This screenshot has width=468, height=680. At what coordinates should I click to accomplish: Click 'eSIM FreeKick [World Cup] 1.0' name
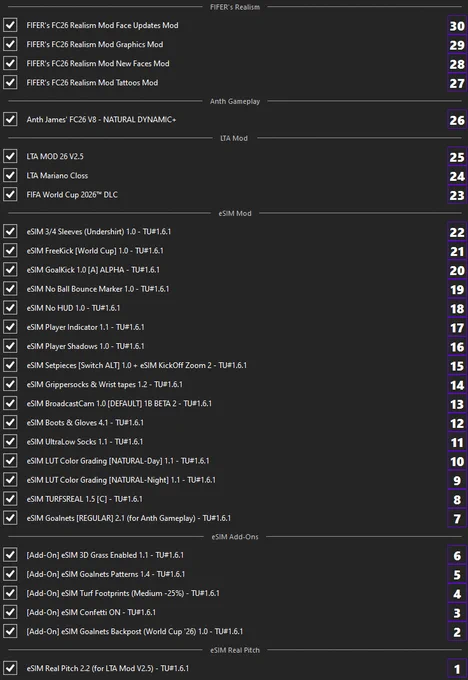tap(77, 250)
